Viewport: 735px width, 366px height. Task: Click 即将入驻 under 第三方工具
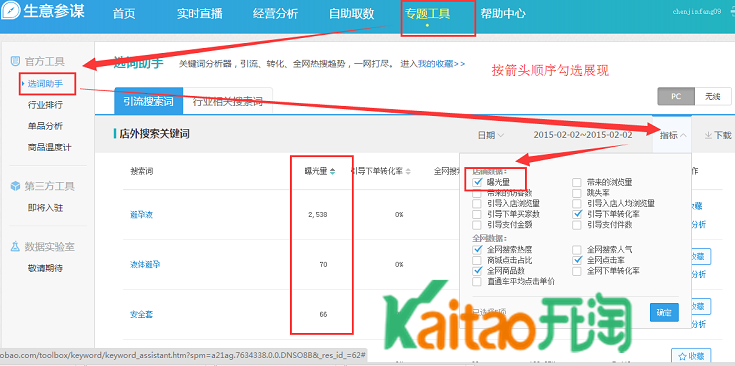click(45, 208)
